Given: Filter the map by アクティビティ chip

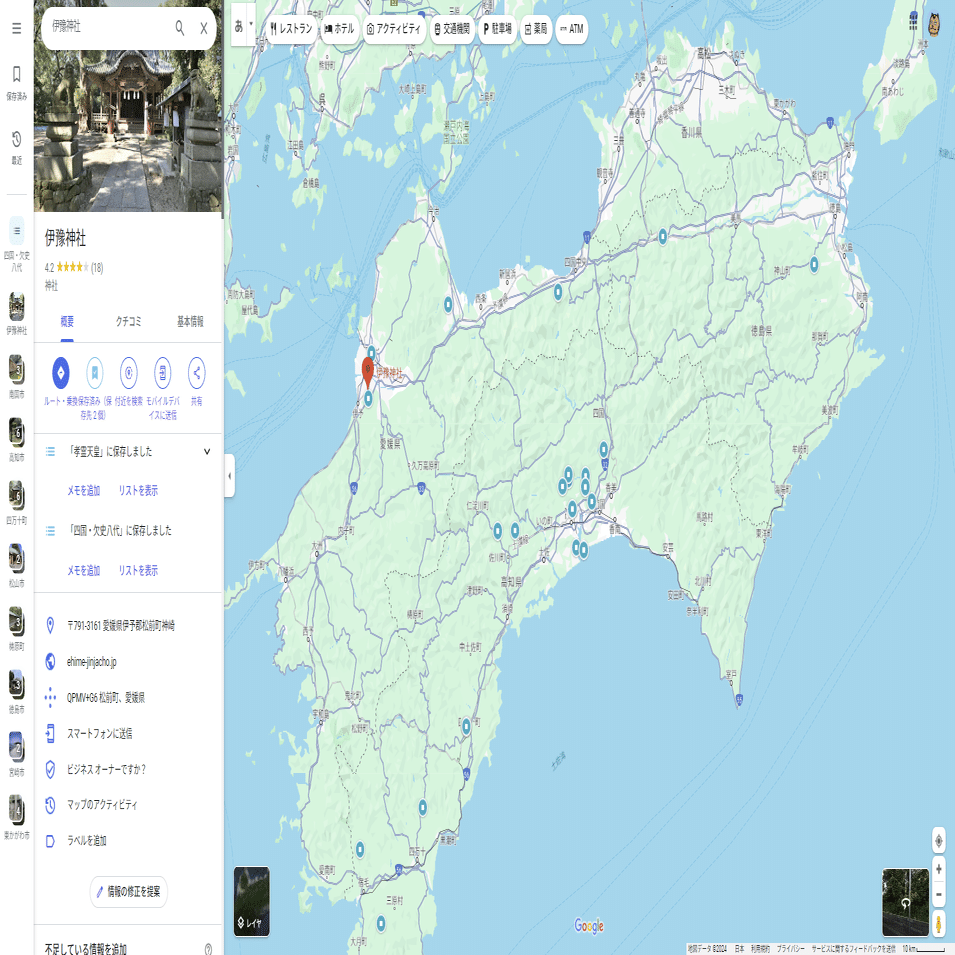Looking at the screenshot, I should 394,29.
